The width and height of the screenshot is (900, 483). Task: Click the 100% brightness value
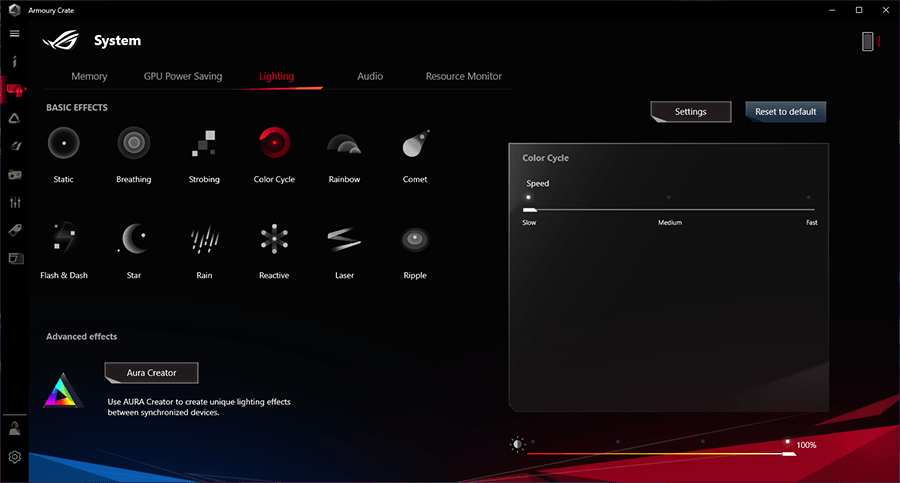click(806, 445)
